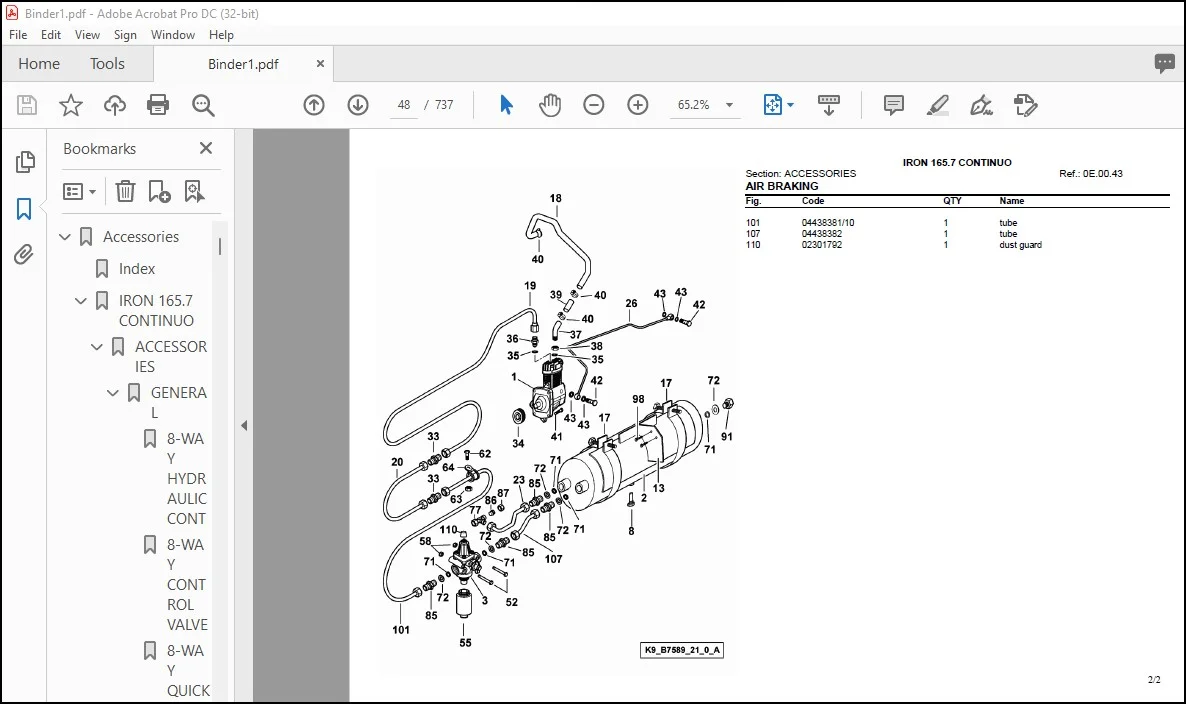Open the Help menu
This screenshot has height=704, width=1186.
click(x=221, y=35)
